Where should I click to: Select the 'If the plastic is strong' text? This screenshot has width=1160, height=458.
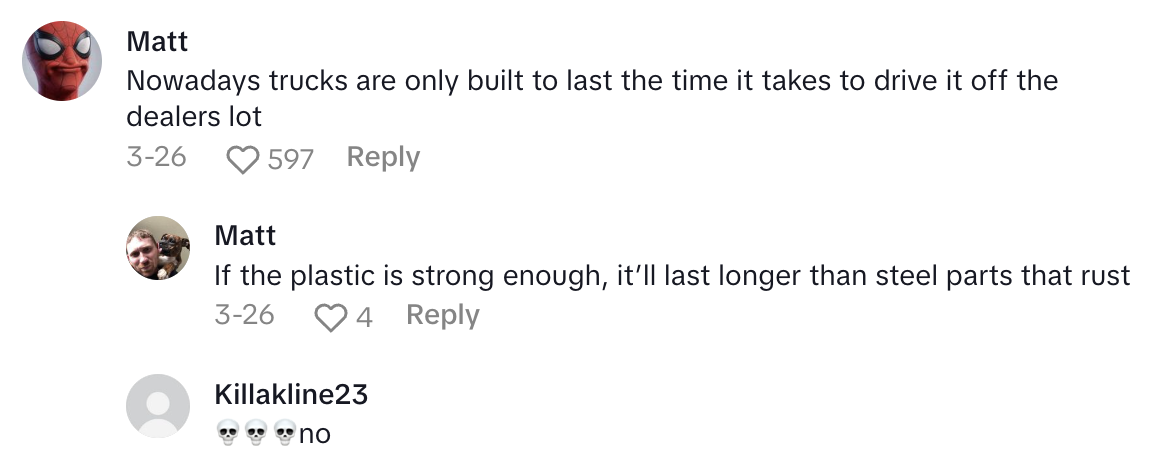672,276
